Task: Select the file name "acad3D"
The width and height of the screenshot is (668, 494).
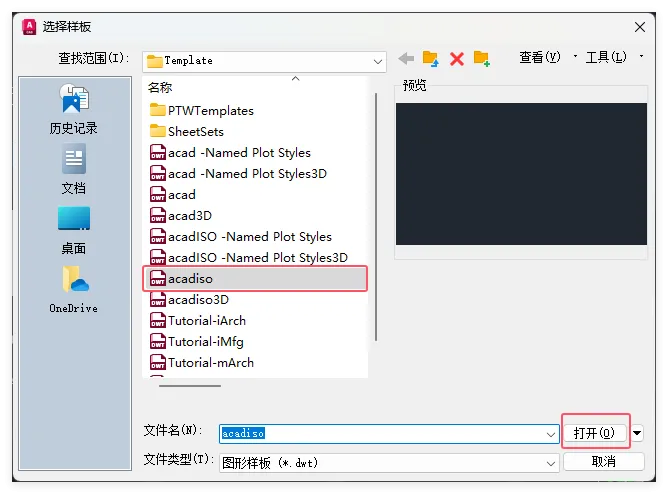Action: click(x=190, y=215)
